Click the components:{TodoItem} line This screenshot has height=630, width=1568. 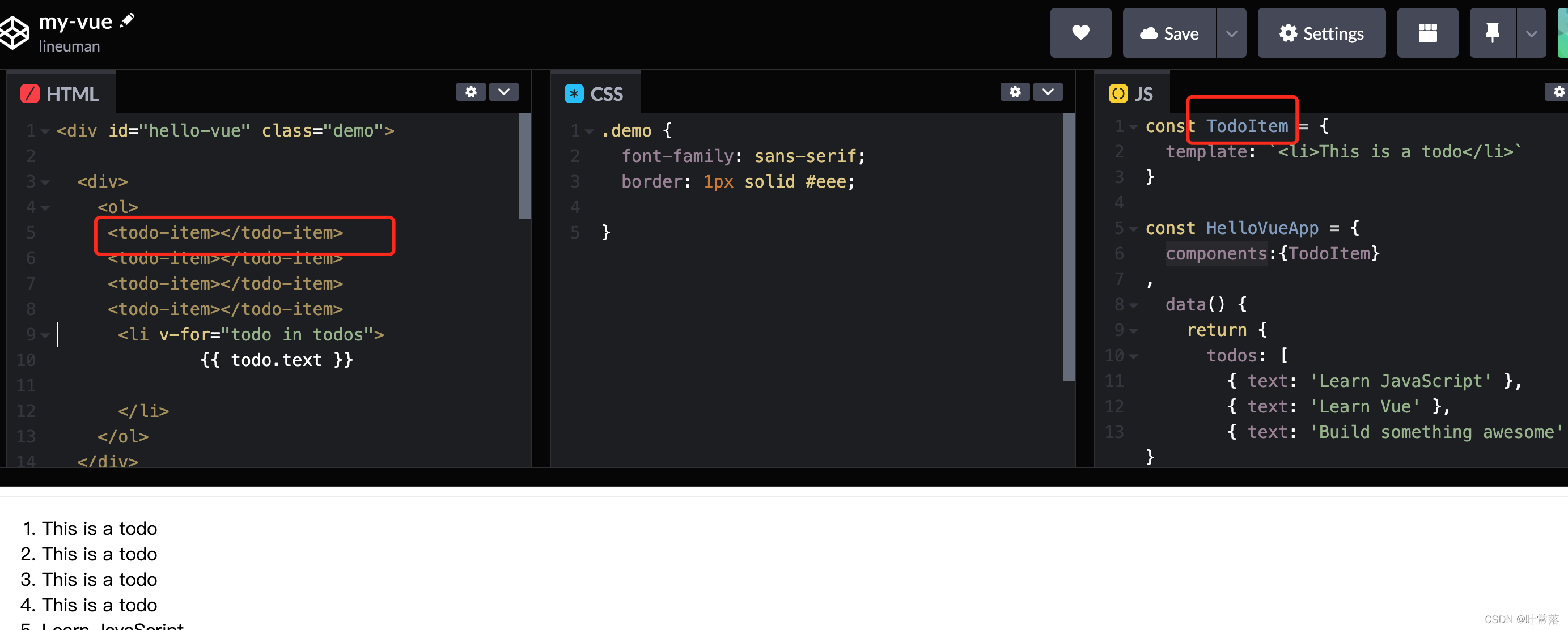coord(1273,254)
